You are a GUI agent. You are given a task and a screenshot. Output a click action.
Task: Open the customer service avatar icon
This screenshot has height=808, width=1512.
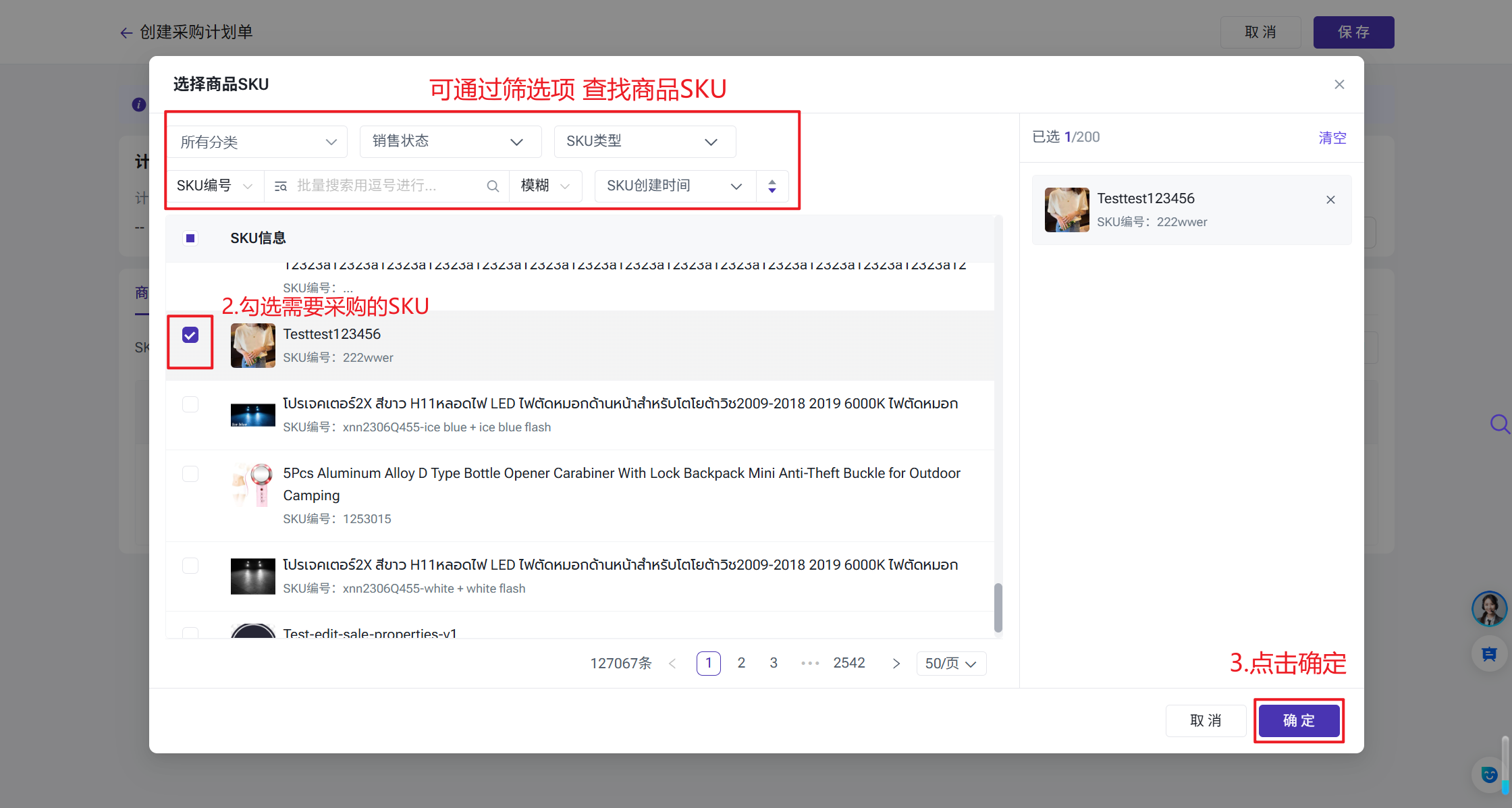click(1489, 608)
